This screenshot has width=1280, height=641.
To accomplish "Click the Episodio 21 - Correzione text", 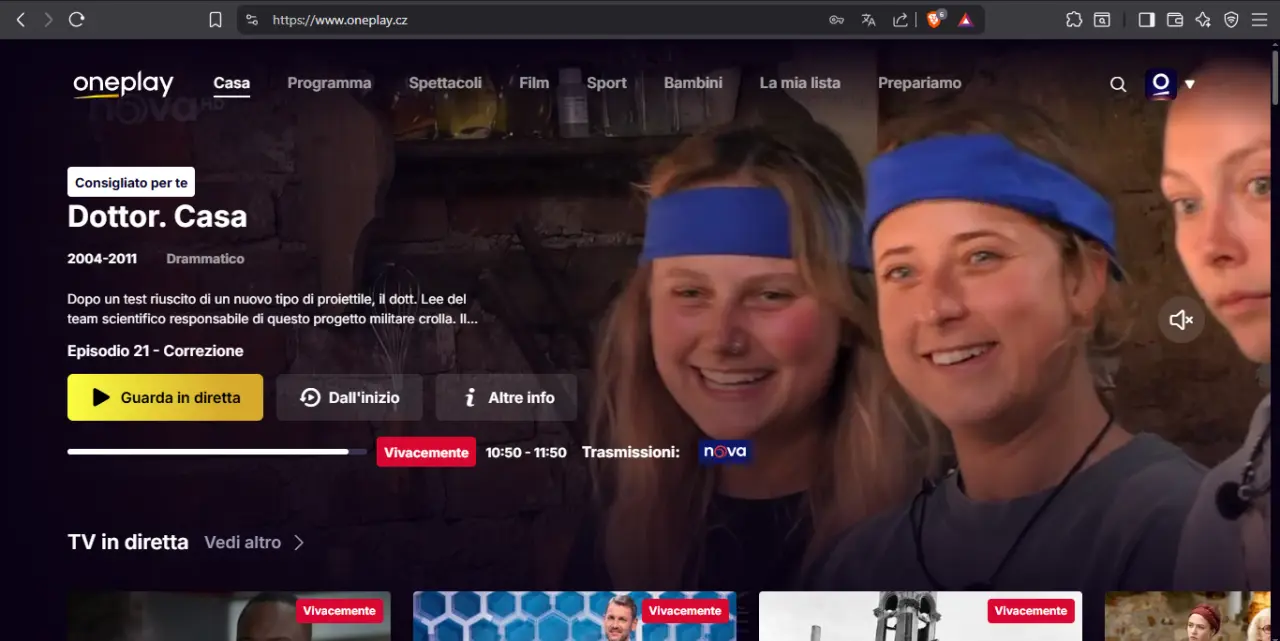I will click(155, 351).
